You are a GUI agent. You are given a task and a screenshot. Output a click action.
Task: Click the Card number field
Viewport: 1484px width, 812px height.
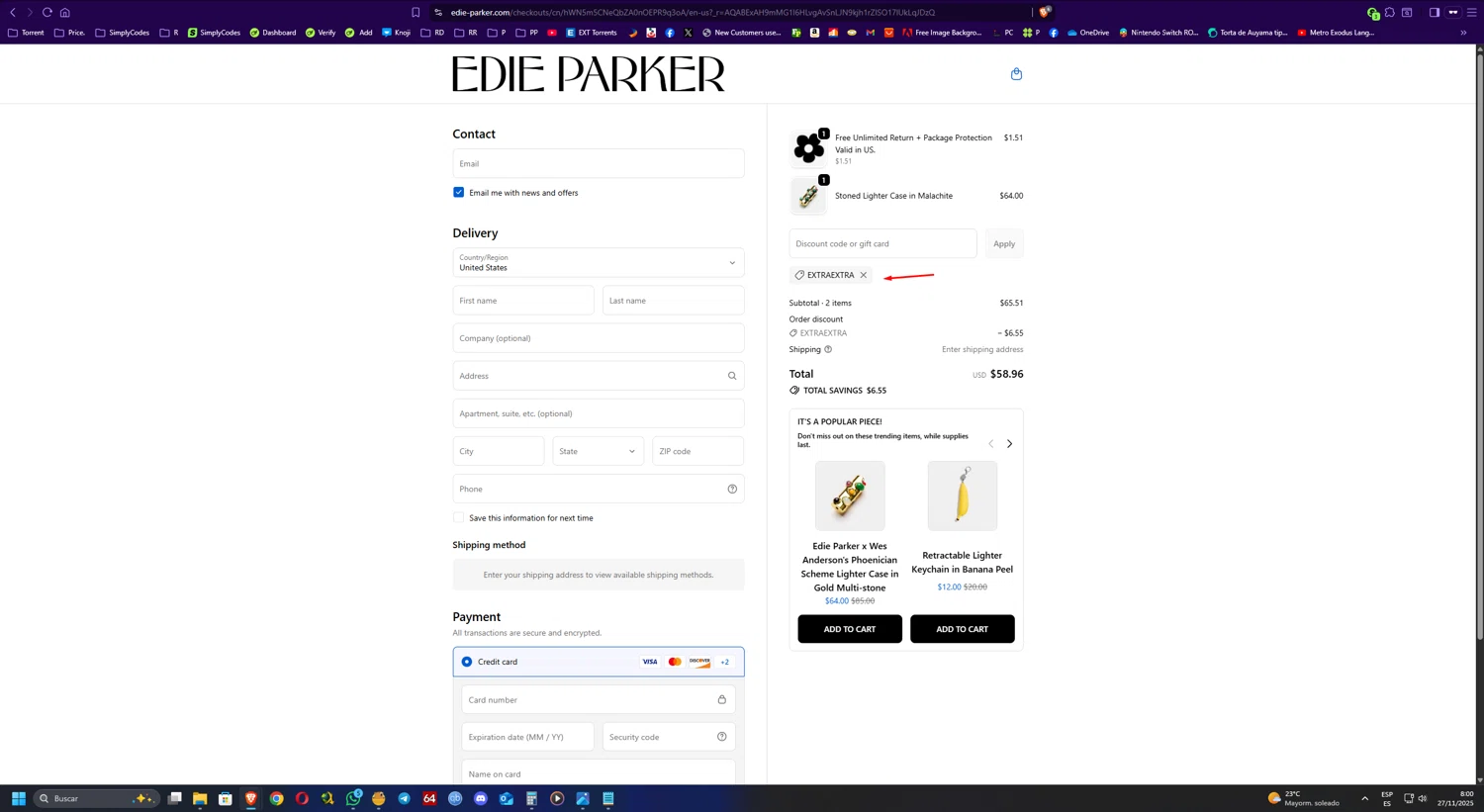pos(599,699)
